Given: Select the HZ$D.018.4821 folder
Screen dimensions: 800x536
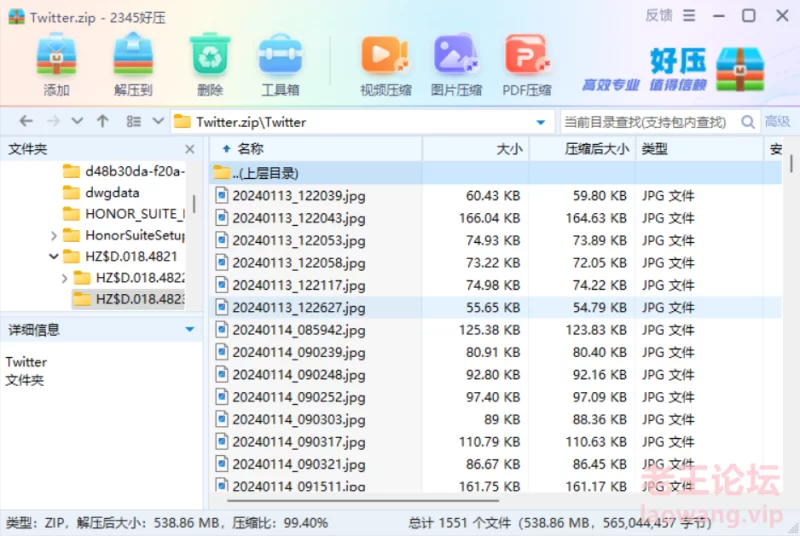Looking at the screenshot, I should point(120,256).
